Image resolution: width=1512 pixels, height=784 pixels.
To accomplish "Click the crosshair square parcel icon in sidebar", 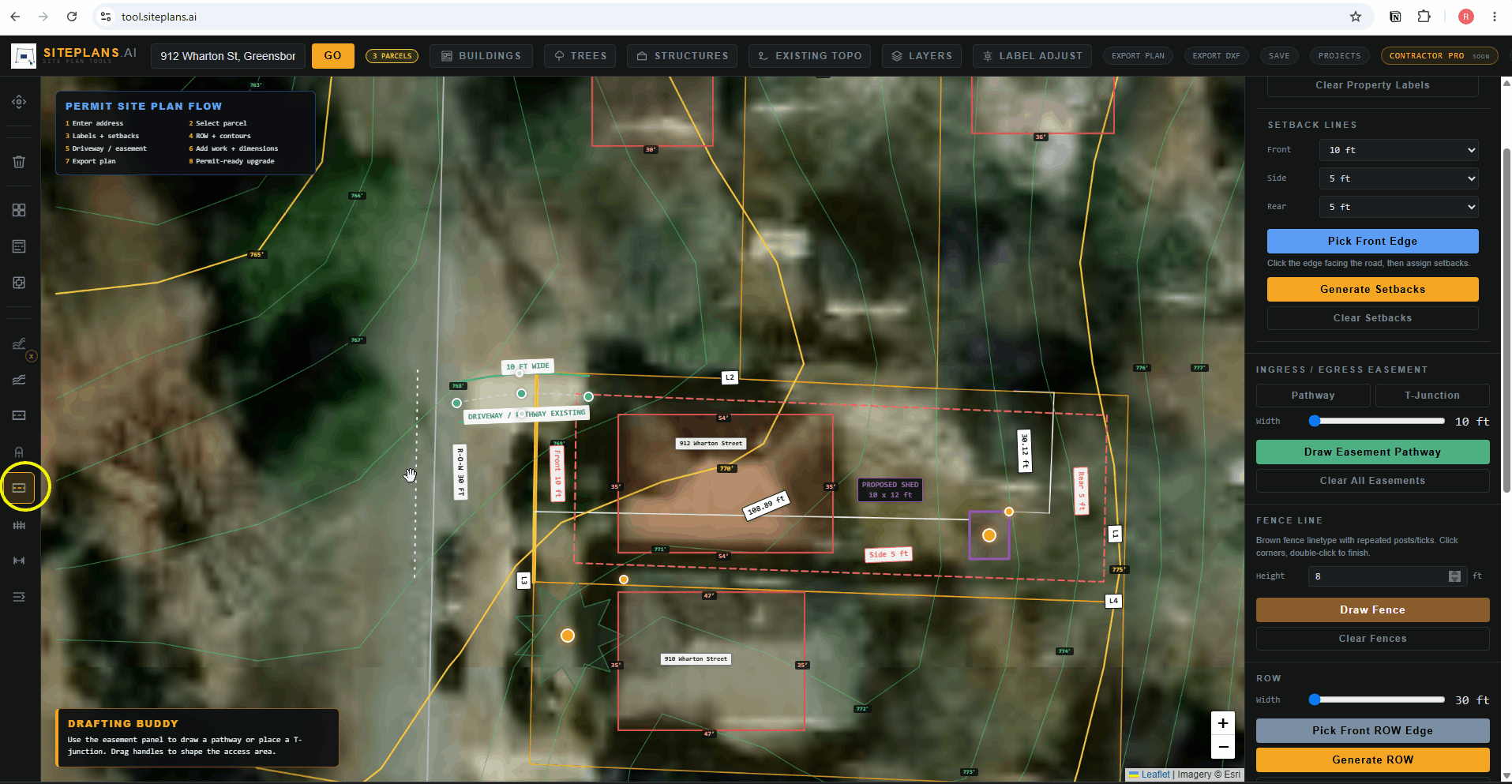I will [19, 283].
